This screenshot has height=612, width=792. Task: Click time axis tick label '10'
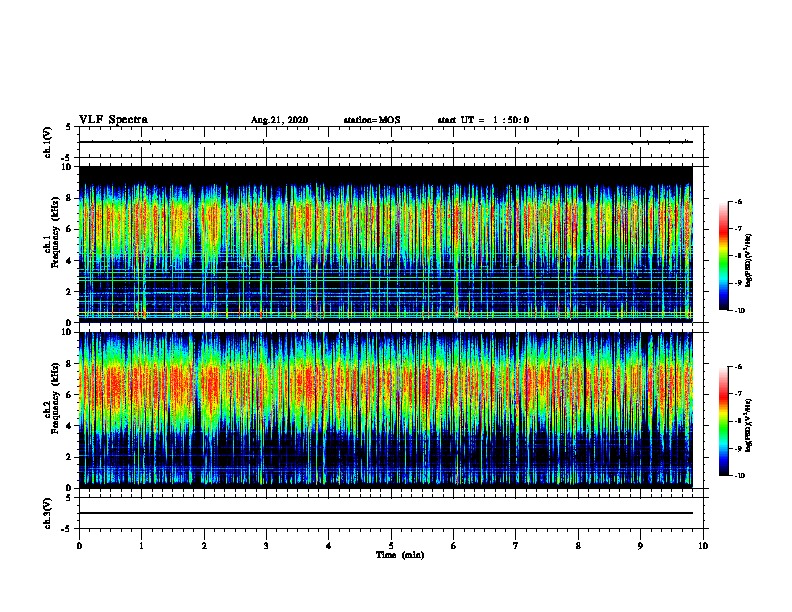click(703, 545)
